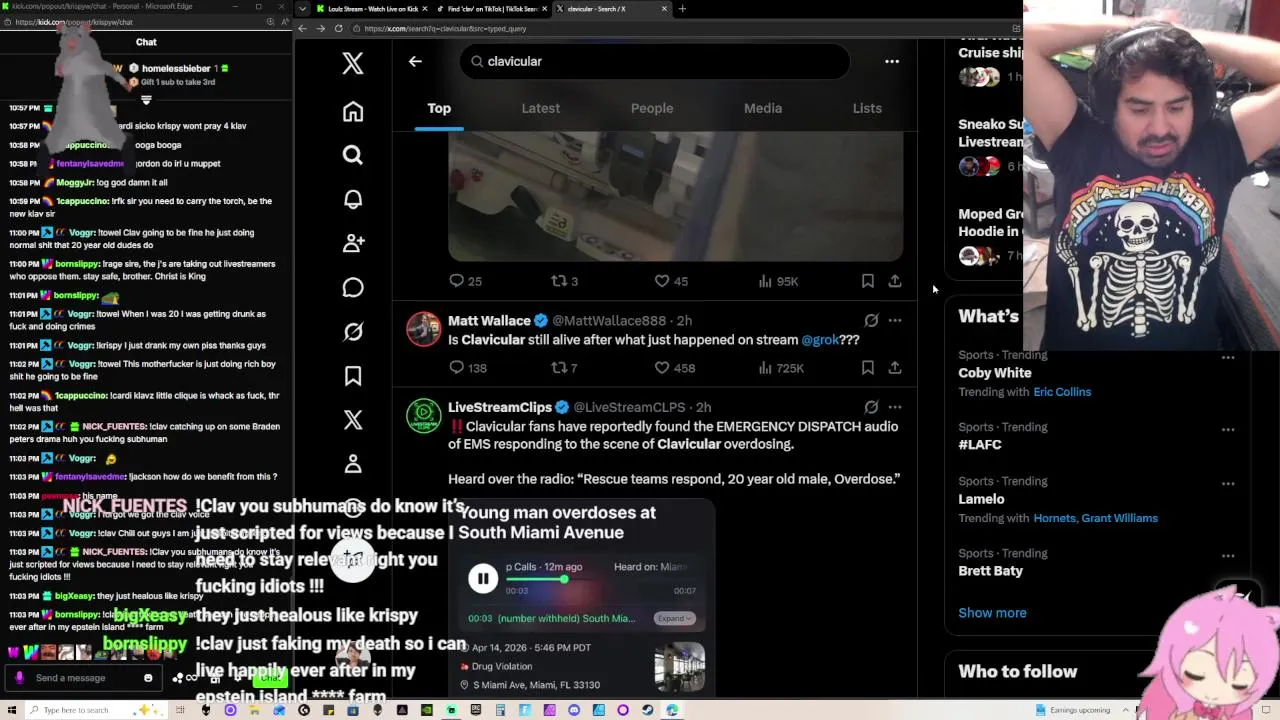Go to Home in X sidebar
The width and height of the screenshot is (1280, 720).
point(352,112)
